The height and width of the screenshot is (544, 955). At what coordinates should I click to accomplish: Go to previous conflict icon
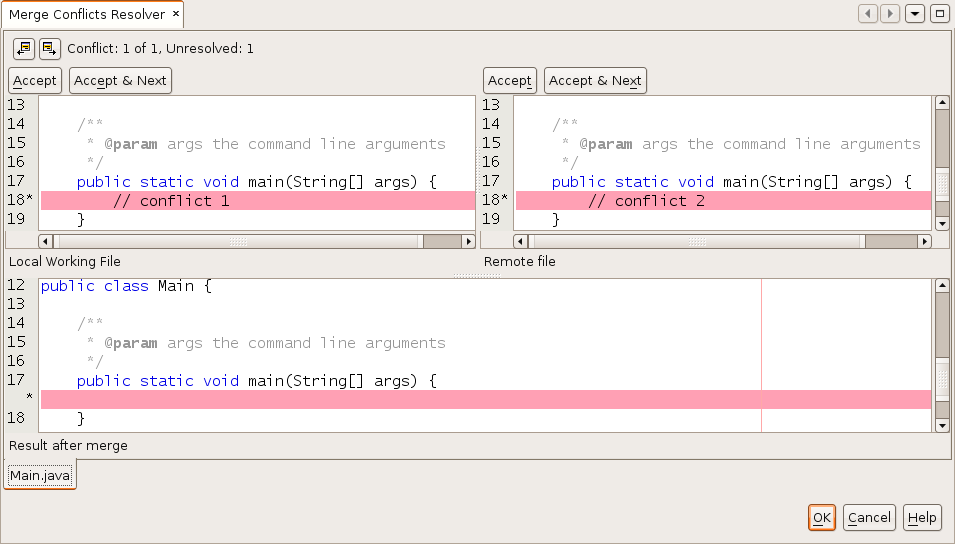(24, 48)
